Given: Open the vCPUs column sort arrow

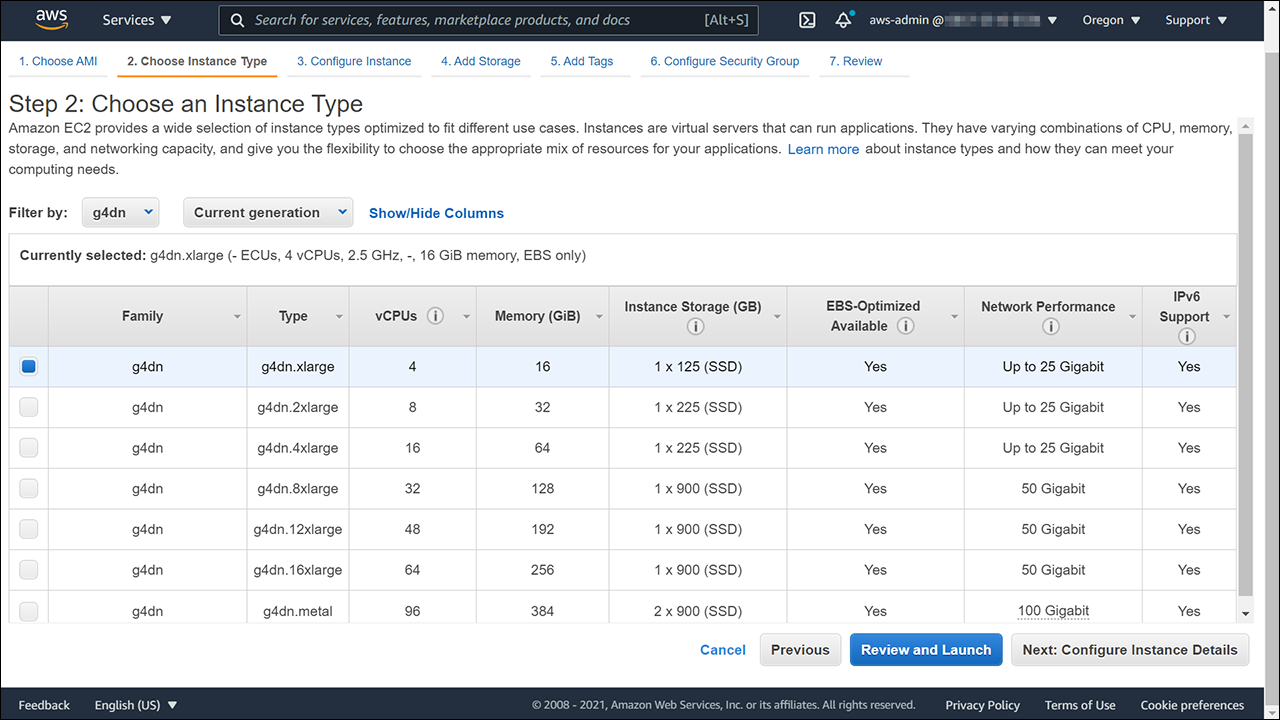Looking at the screenshot, I should (466, 317).
